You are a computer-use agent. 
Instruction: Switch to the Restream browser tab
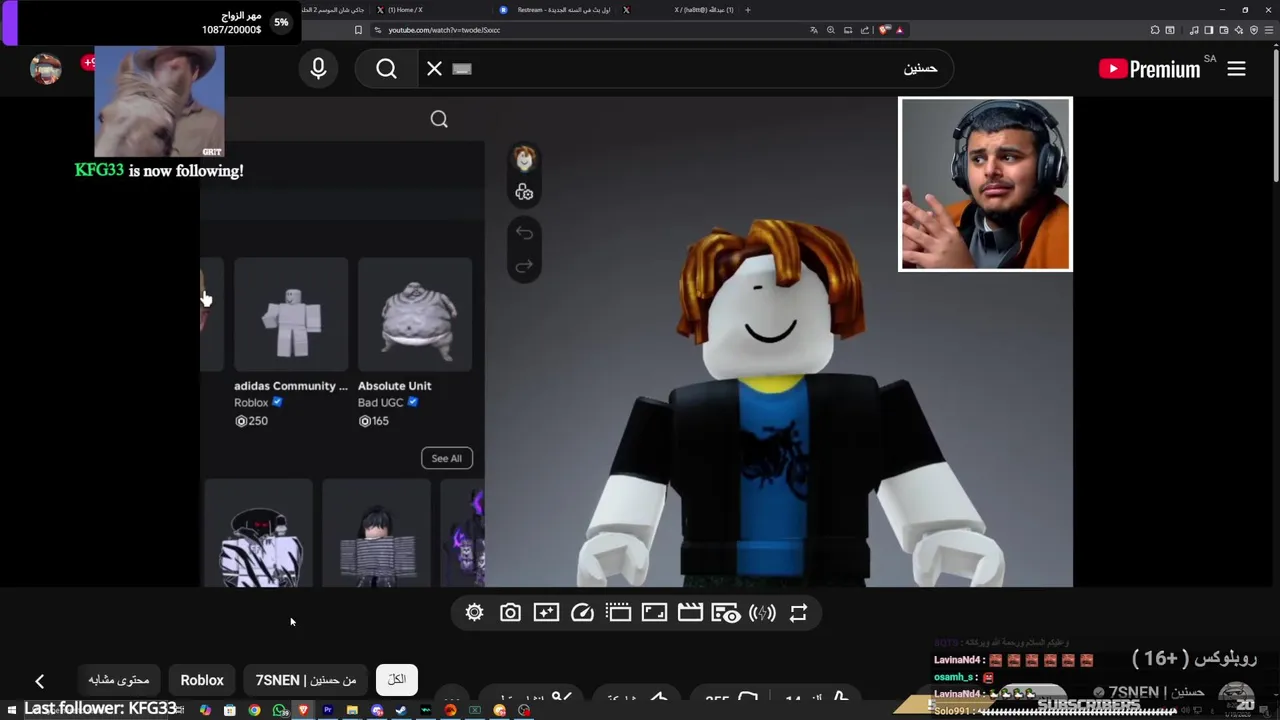pos(558,10)
